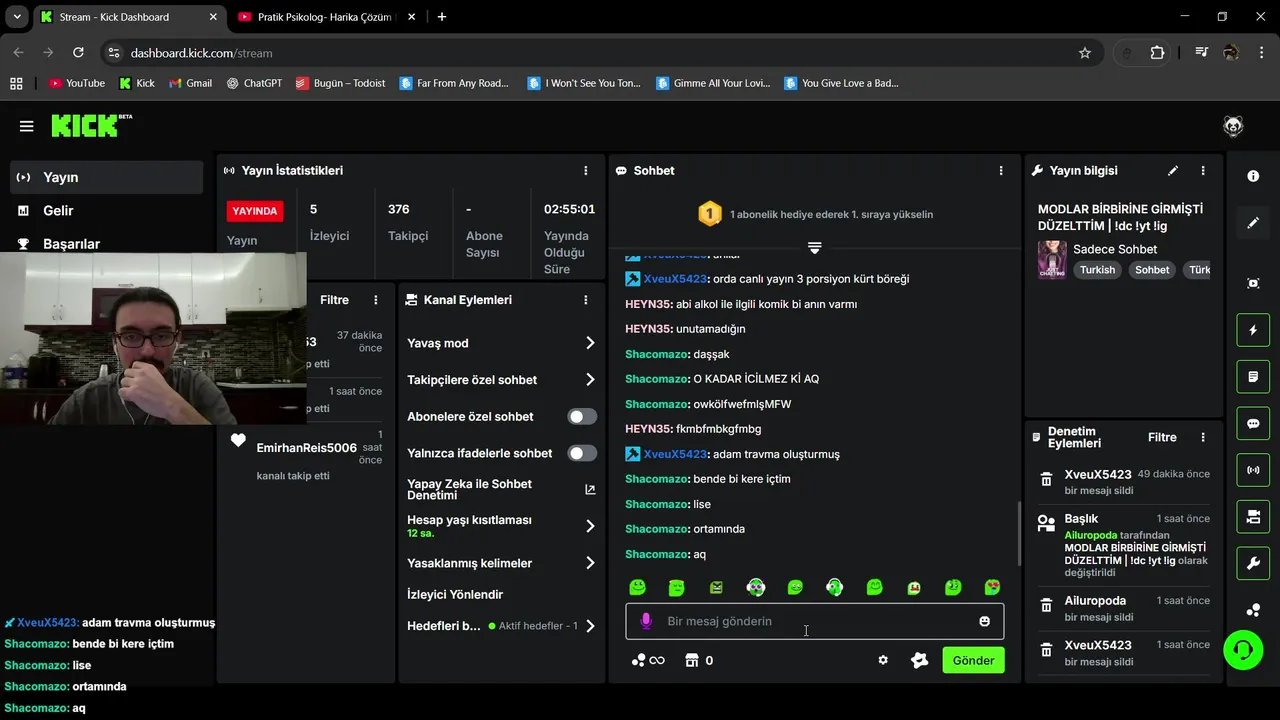
Task: Open chat settings with the gear icon
Action: 883,660
